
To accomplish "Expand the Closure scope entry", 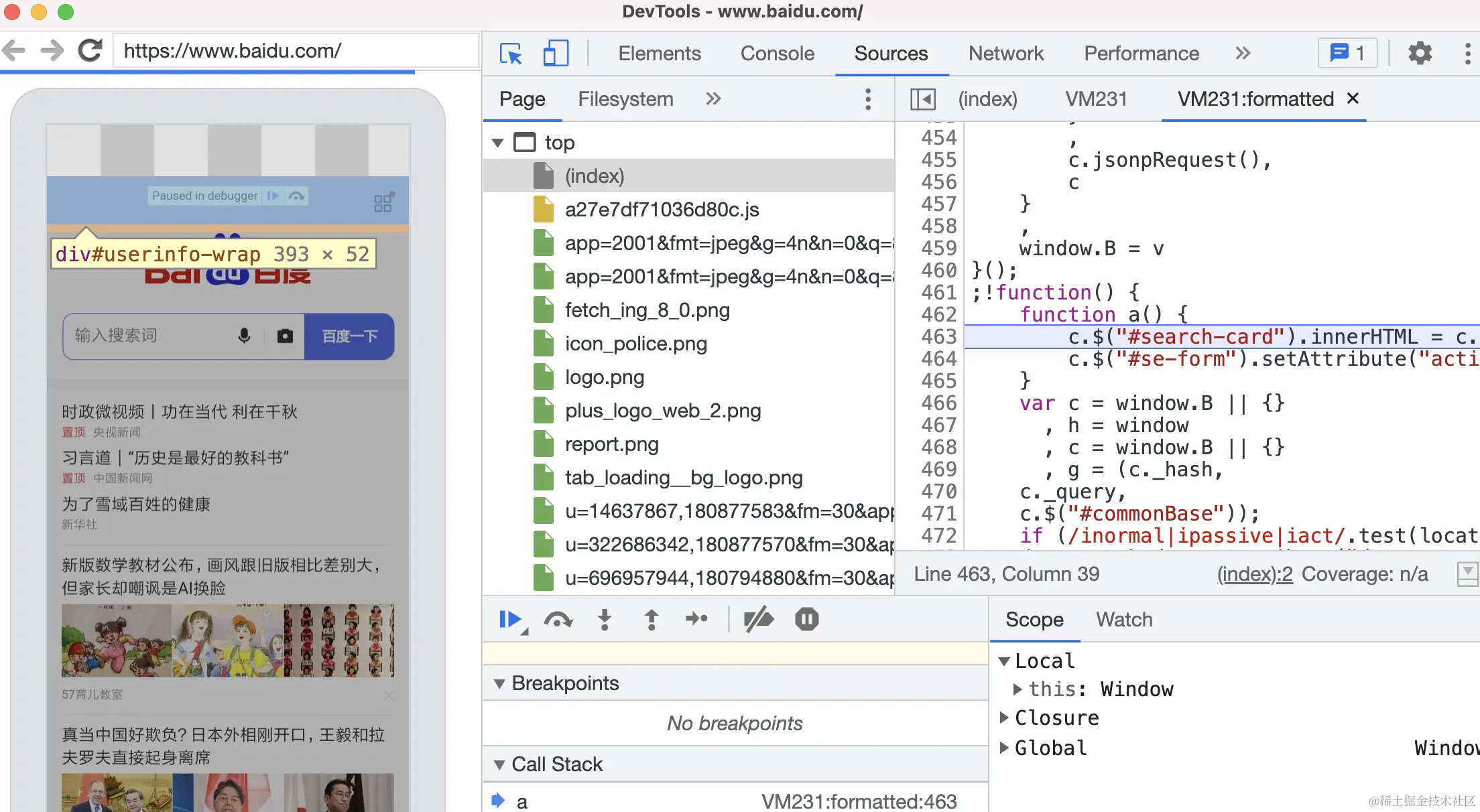I will [1004, 718].
